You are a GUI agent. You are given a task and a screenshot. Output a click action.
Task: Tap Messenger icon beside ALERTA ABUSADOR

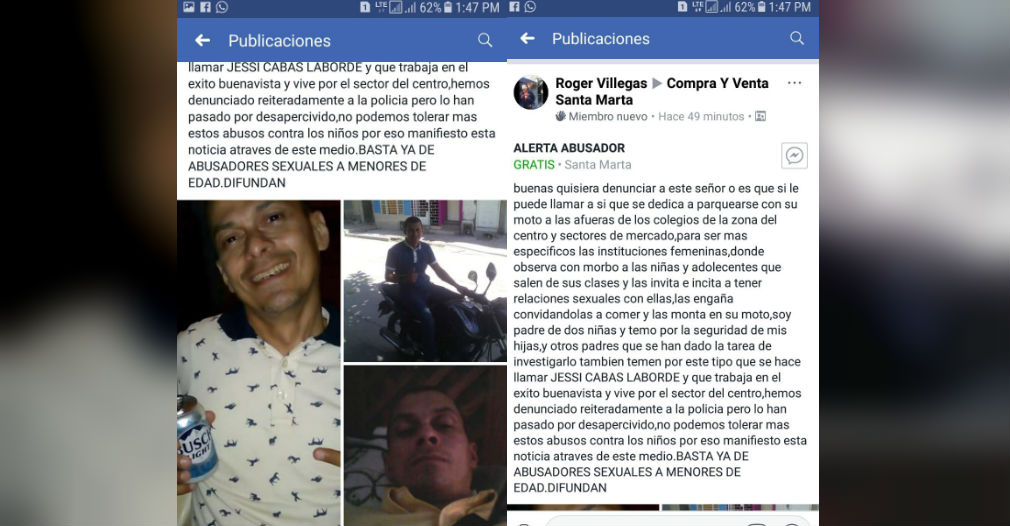[x=794, y=156]
